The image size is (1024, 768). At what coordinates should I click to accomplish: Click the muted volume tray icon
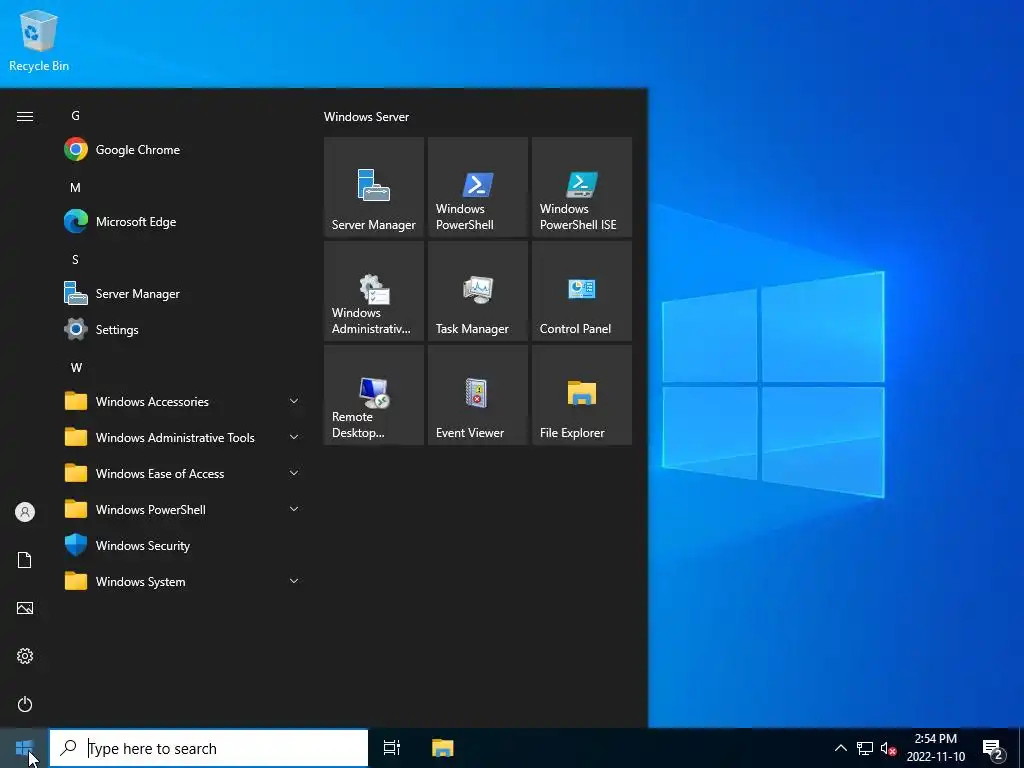coord(888,748)
